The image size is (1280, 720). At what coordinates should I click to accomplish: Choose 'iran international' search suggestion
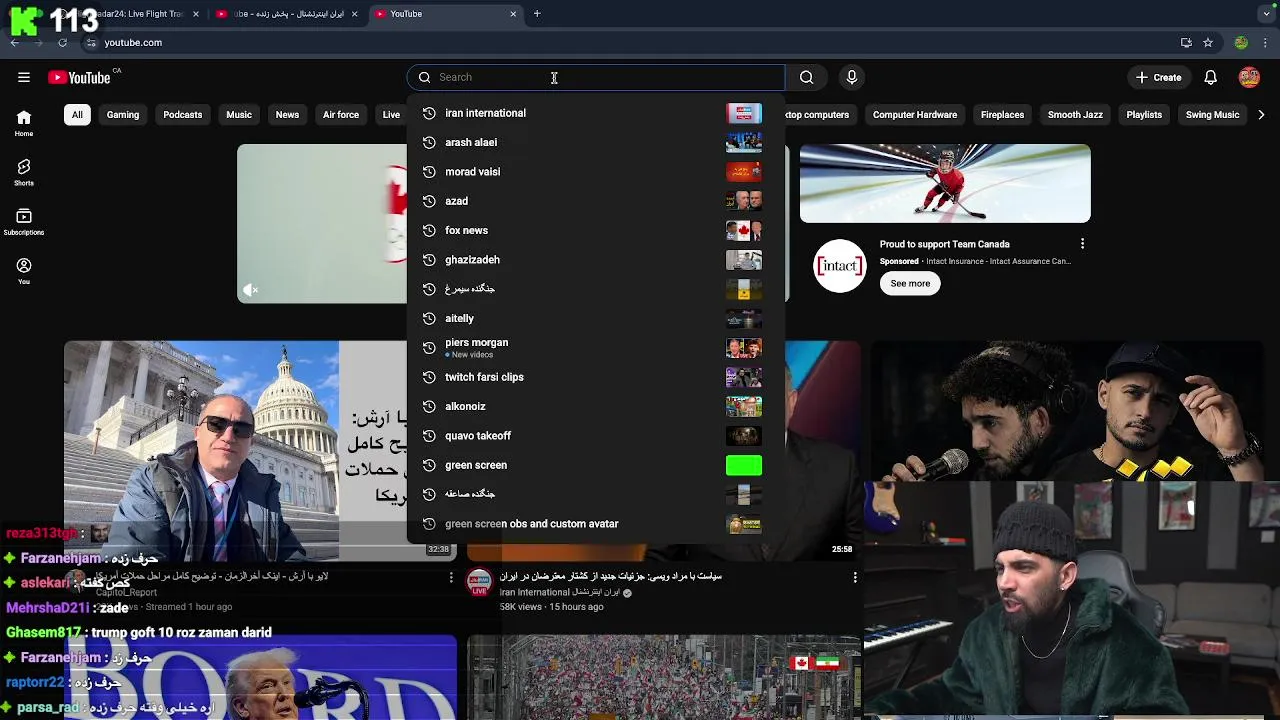point(596,113)
